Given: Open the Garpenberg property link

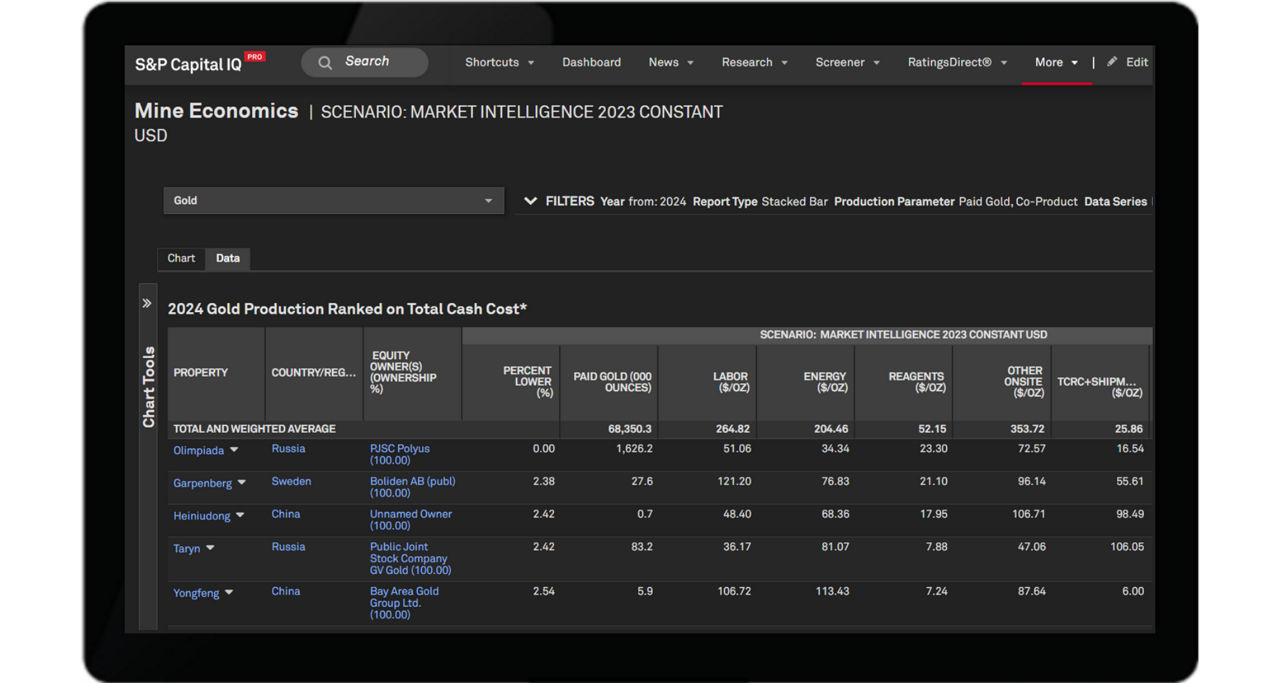Looking at the screenshot, I should [x=202, y=483].
